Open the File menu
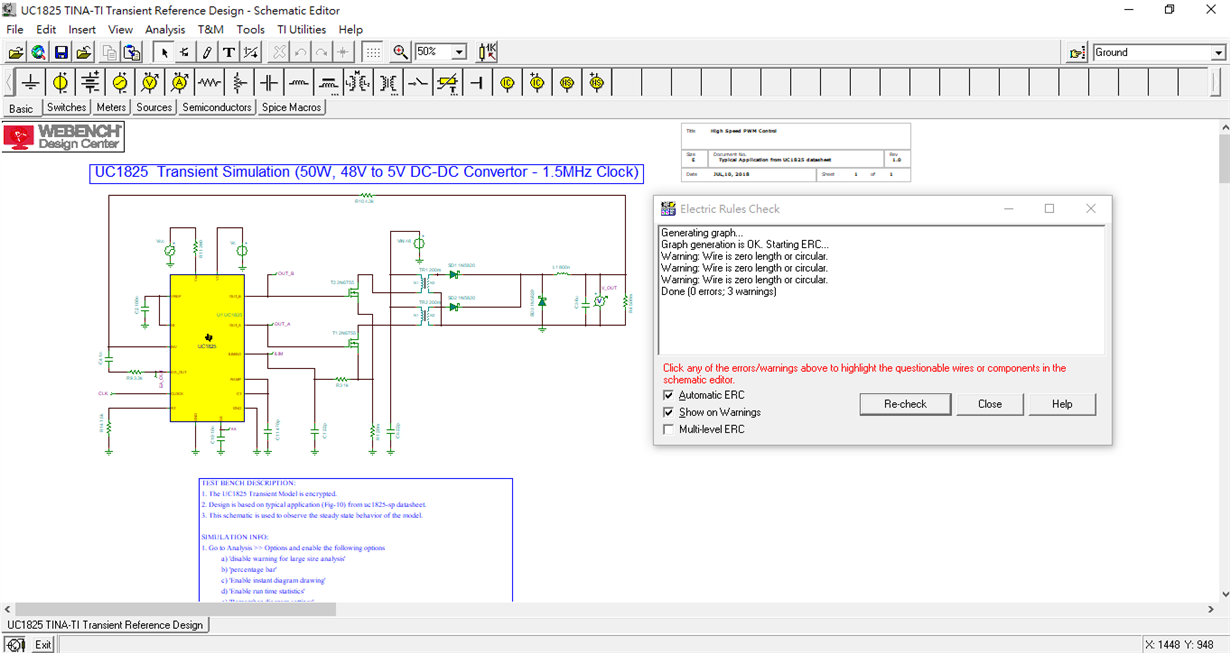 click(15, 30)
